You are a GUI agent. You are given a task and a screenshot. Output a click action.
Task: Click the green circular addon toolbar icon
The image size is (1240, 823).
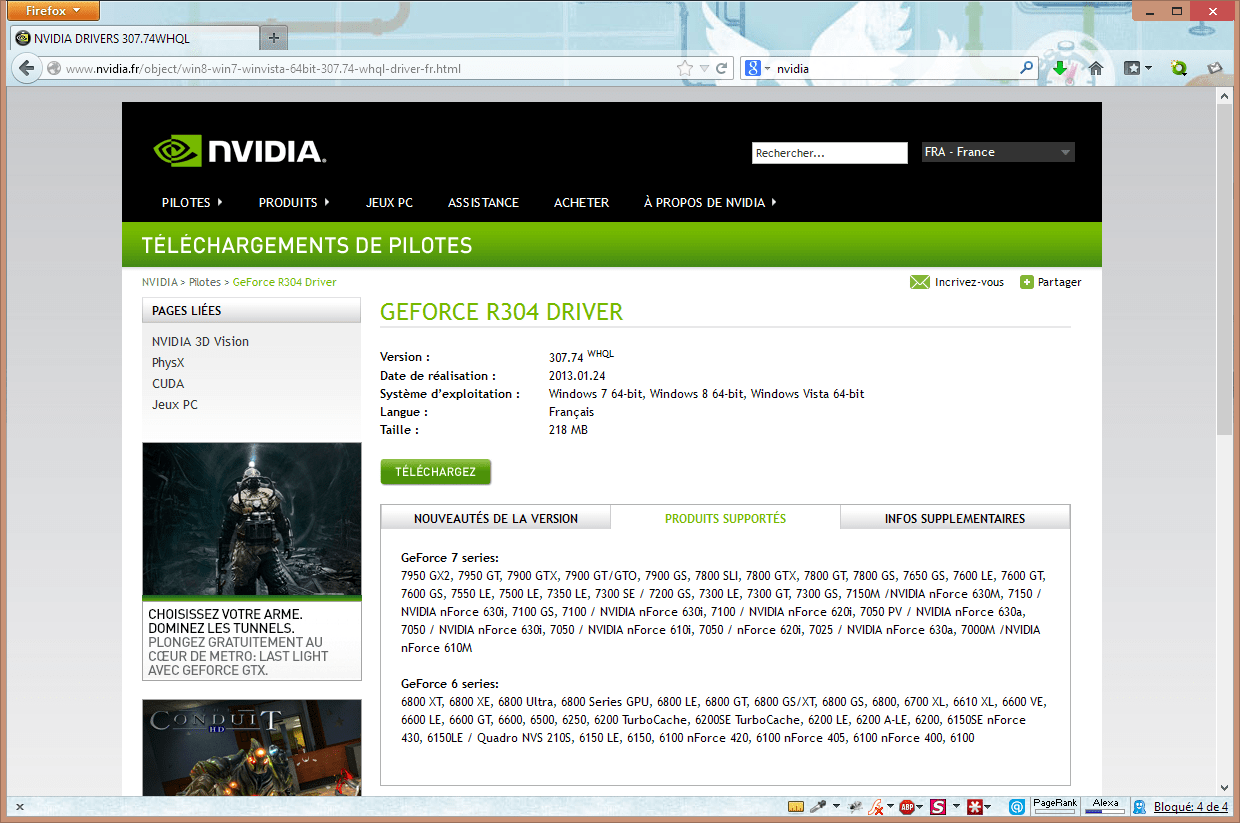pos(1179,69)
